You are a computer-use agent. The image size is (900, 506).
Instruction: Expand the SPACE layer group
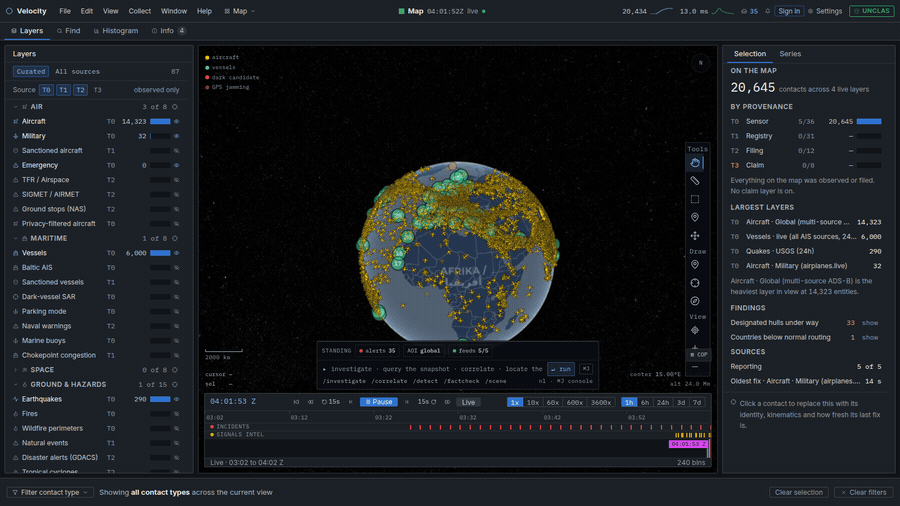15,370
